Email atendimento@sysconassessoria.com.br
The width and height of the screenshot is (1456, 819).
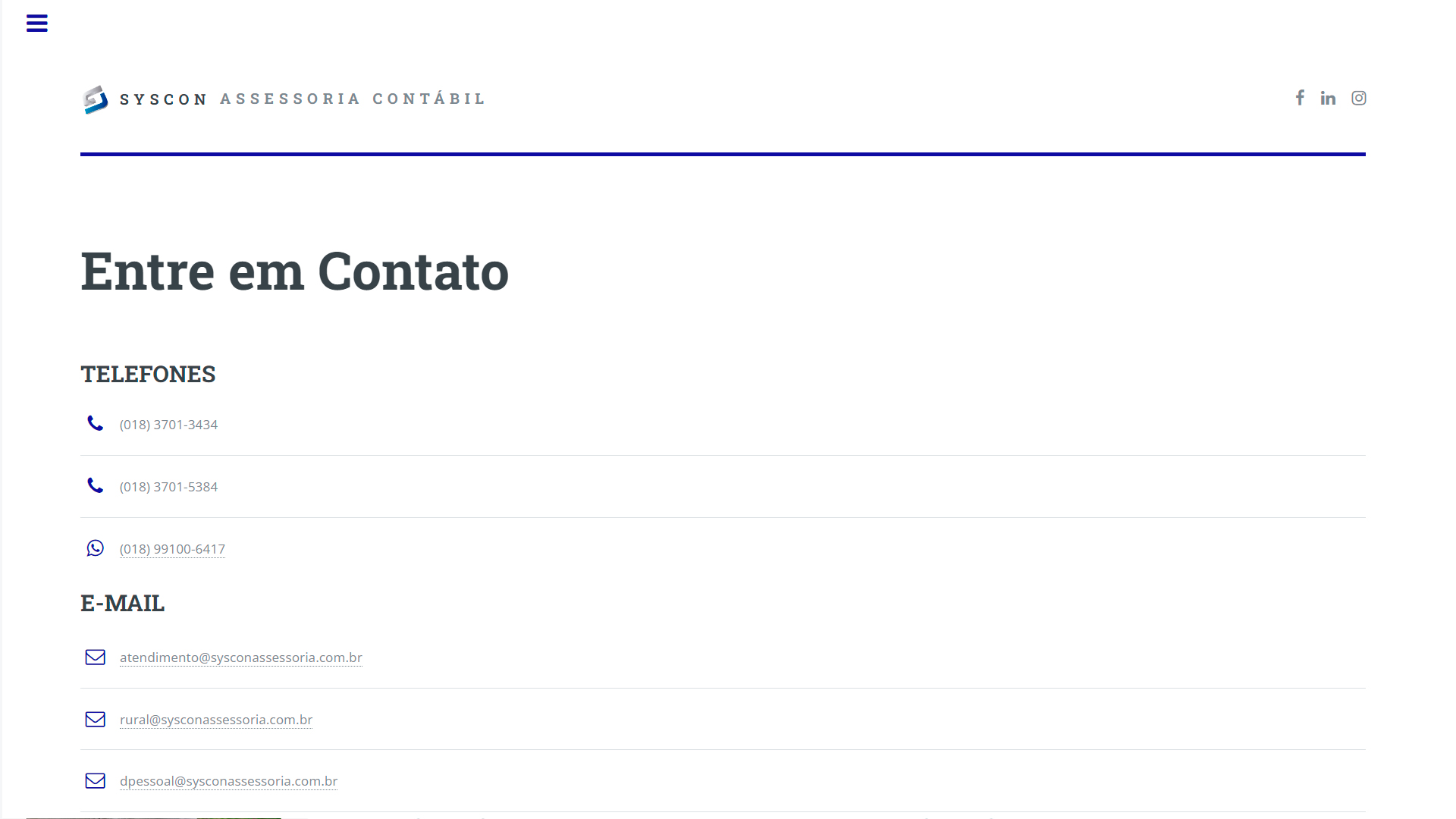(x=240, y=657)
